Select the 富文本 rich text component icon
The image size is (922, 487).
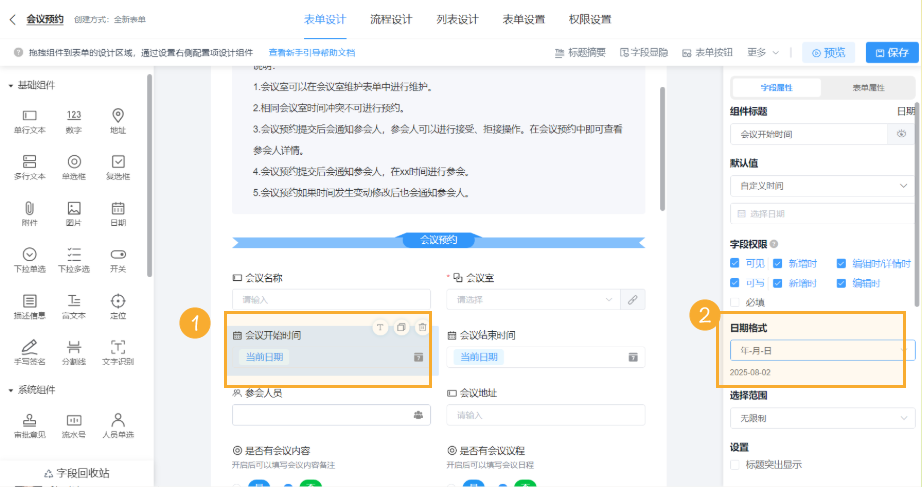(74, 301)
